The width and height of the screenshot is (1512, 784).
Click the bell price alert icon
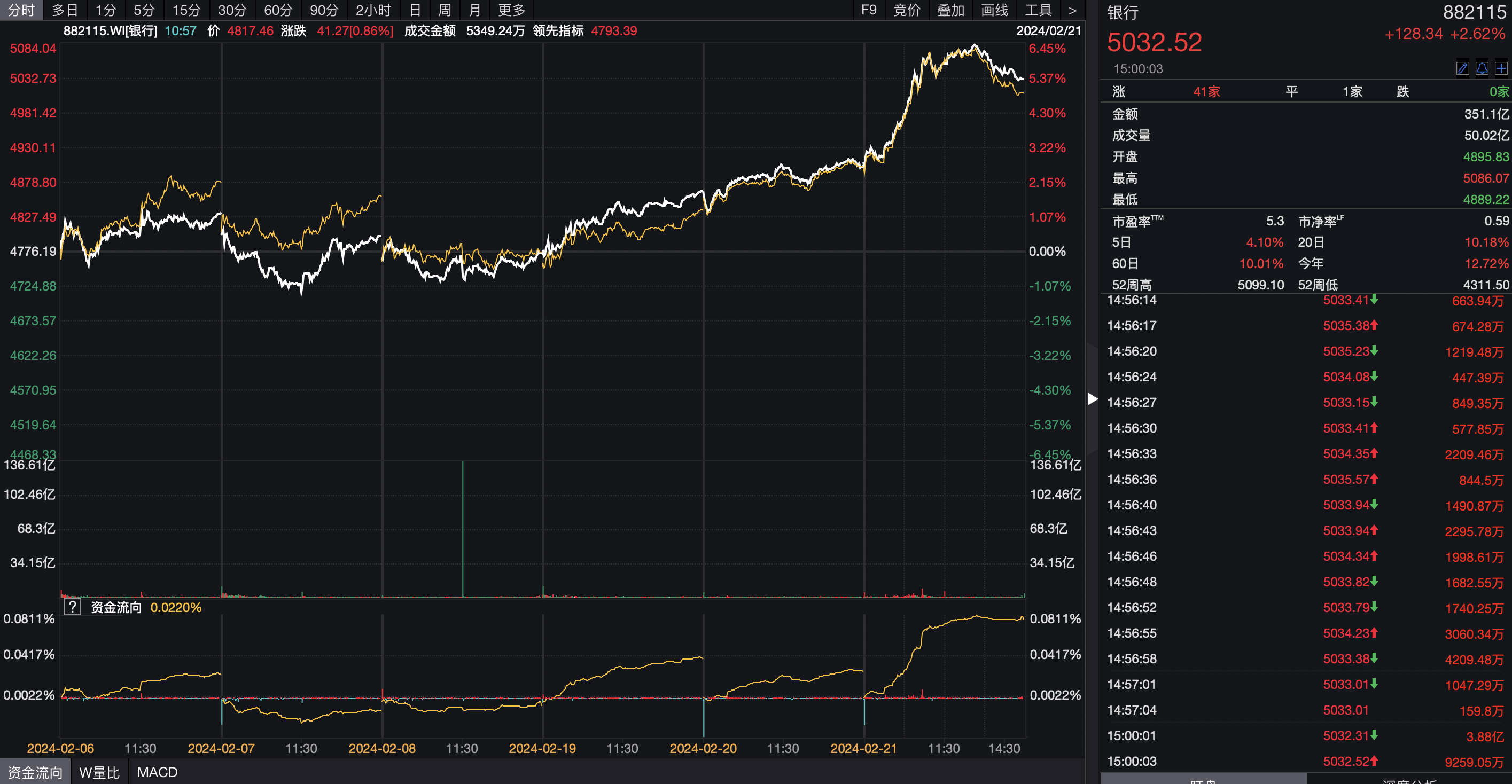pos(1482,69)
